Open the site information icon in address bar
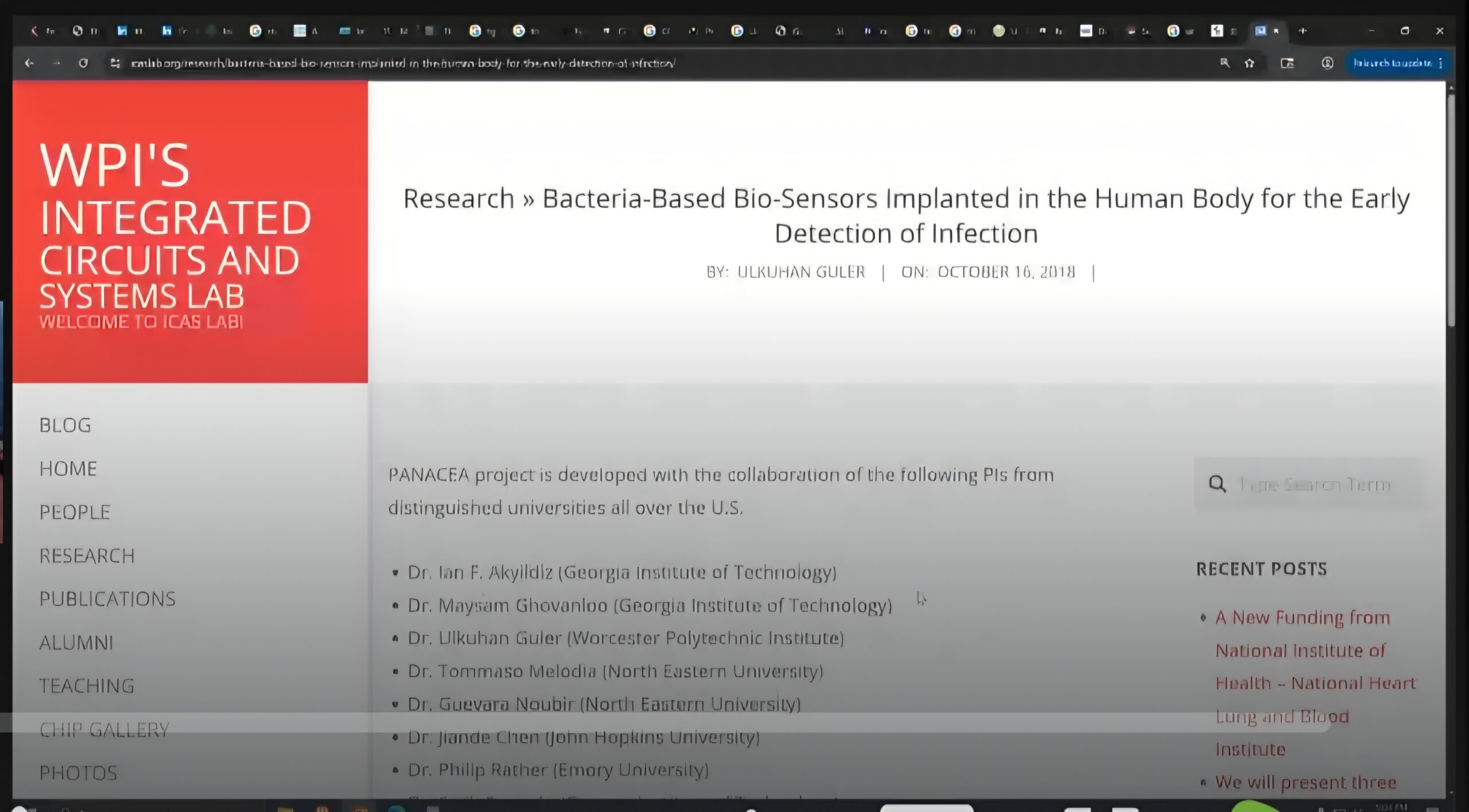1469x812 pixels. tap(115, 63)
